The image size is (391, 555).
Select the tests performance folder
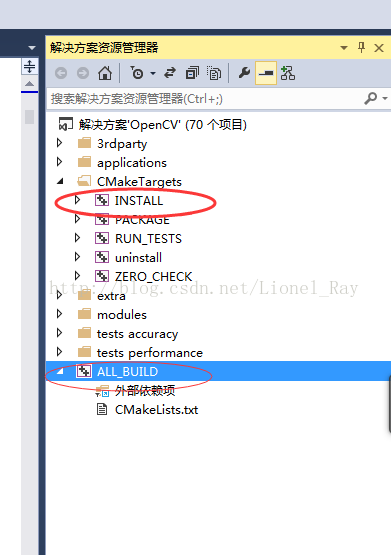[x=150, y=353]
